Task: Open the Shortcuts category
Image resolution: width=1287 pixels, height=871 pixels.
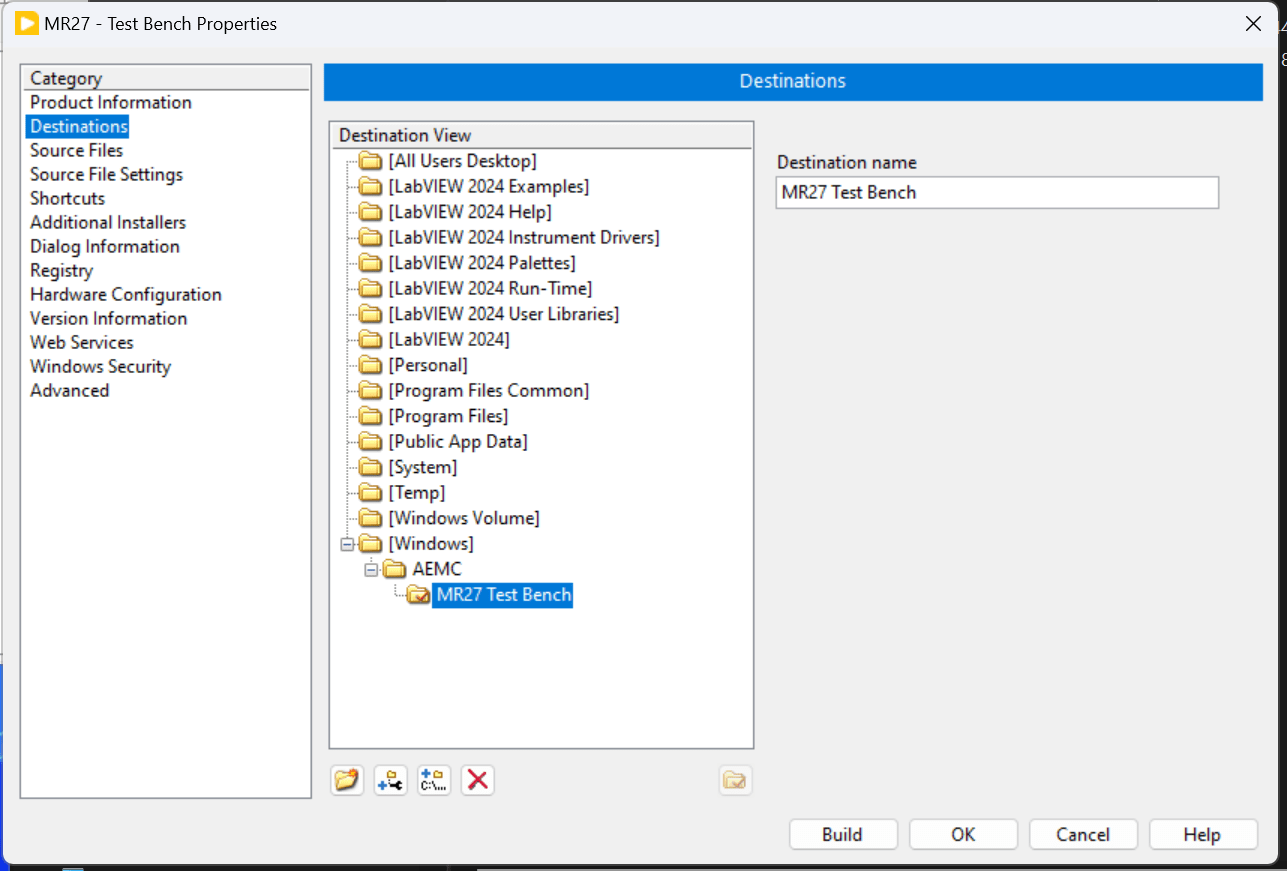Action: point(66,198)
